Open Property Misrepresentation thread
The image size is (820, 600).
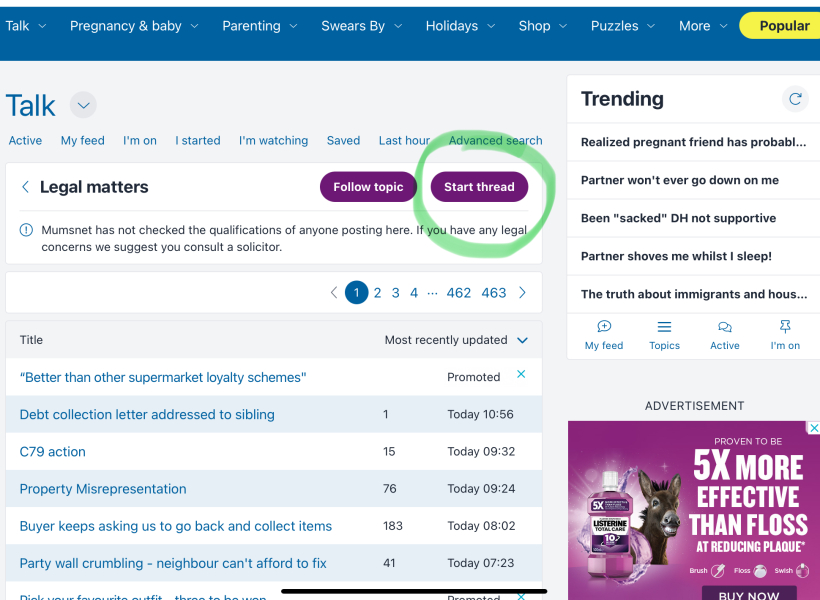(103, 489)
